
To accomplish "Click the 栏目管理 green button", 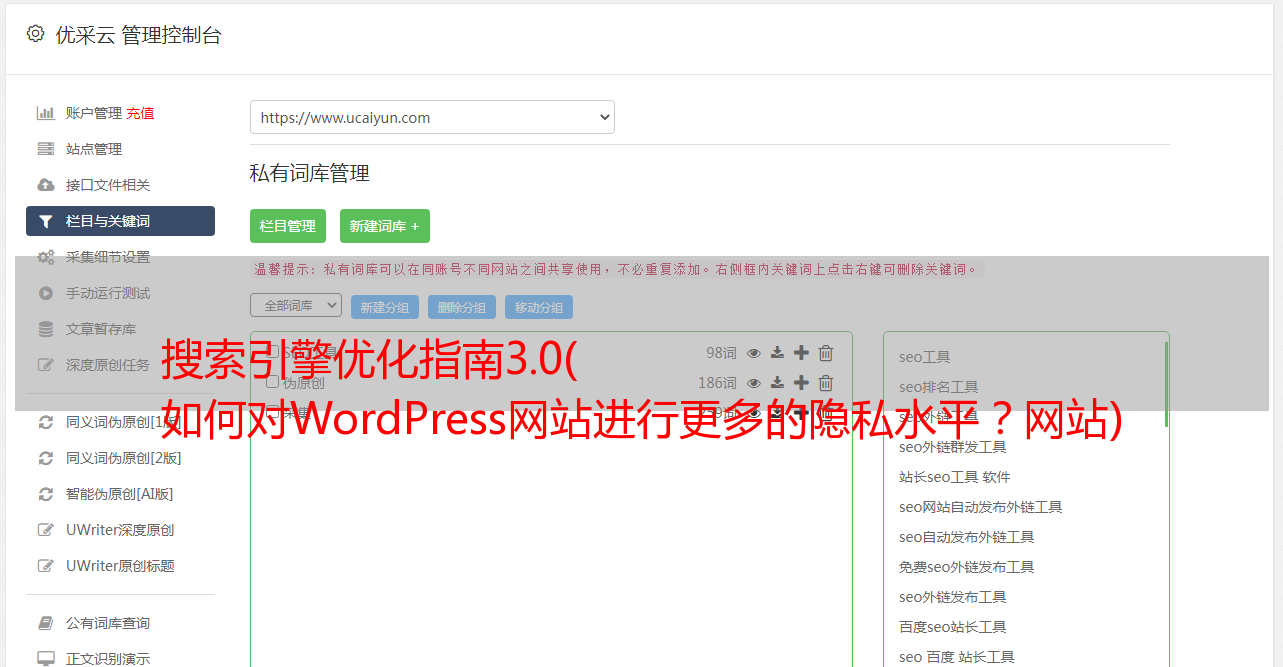I will pos(288,226).
